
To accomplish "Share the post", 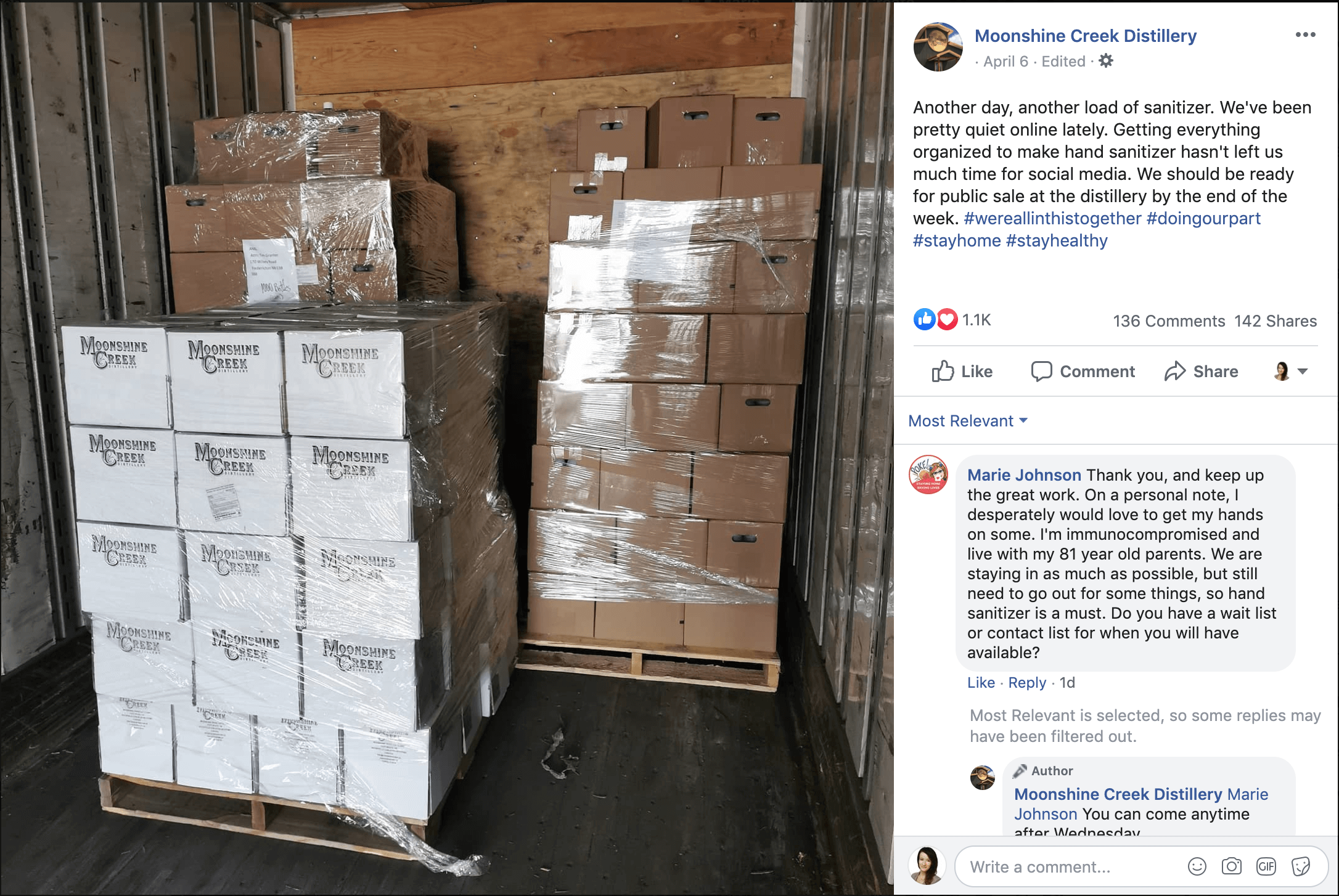I will click(1201, 371).
